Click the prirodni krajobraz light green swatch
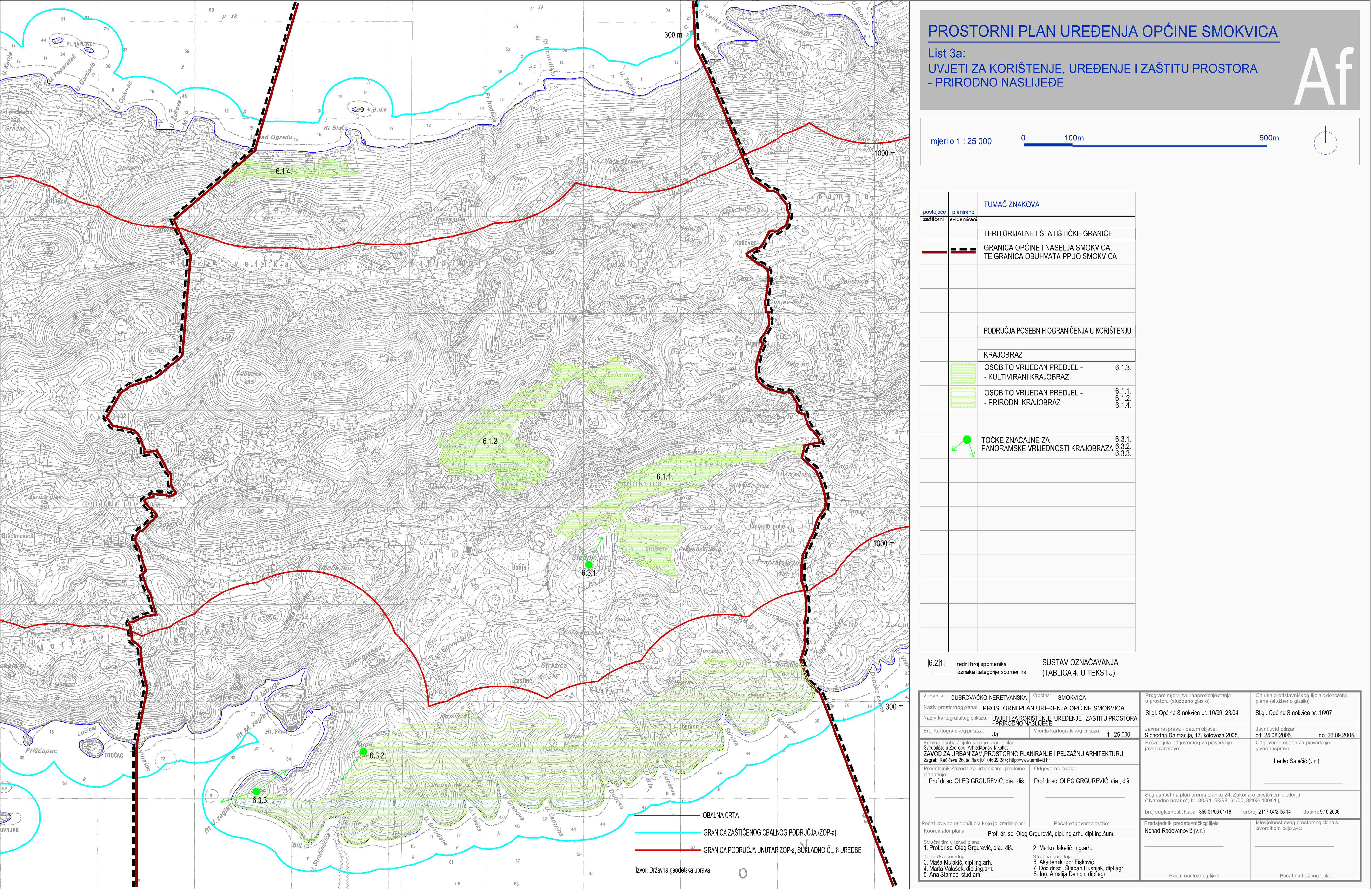1372x889 pixels. coord(963,398)
